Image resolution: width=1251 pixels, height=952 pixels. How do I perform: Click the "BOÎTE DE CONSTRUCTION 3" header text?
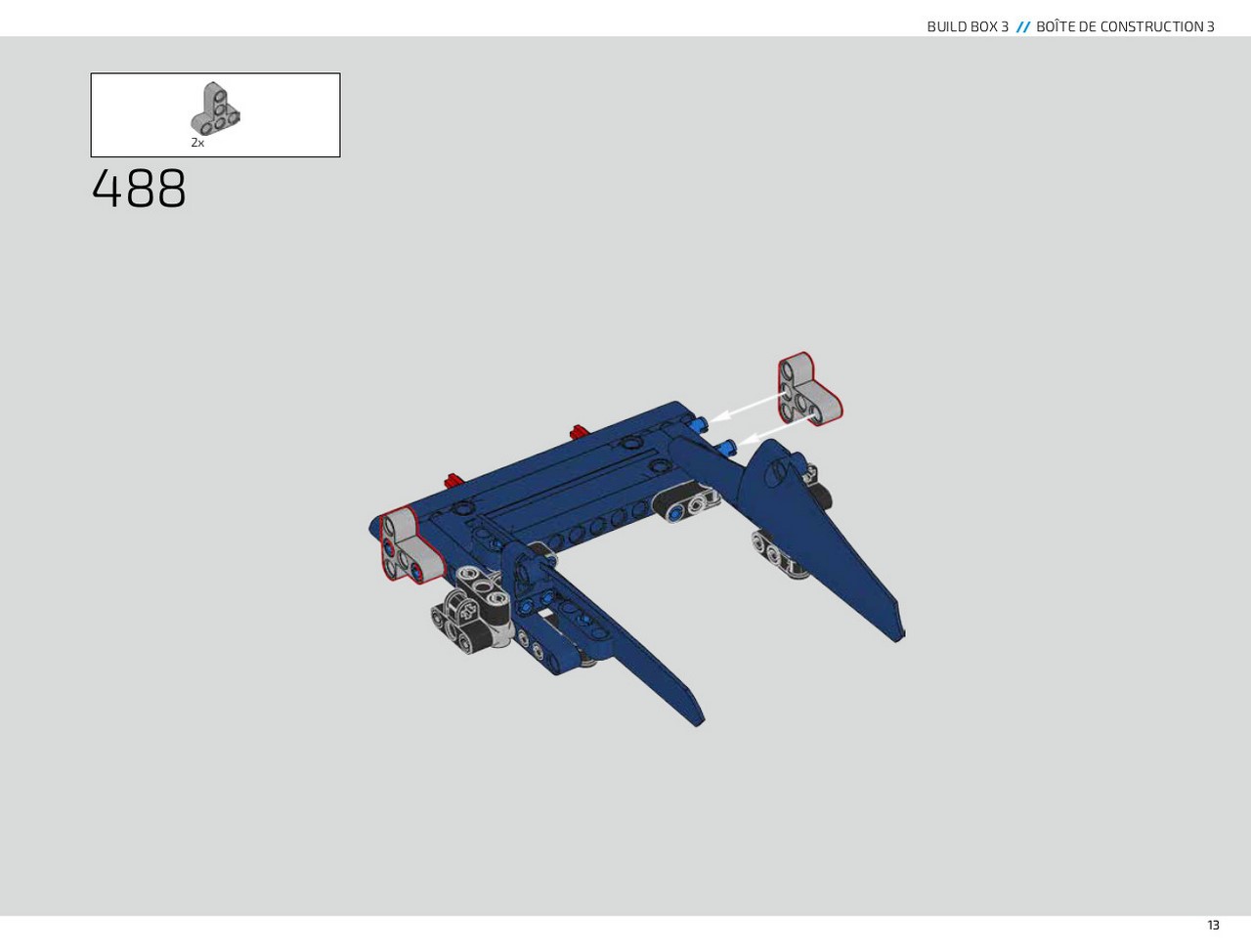pos(1125,26)
